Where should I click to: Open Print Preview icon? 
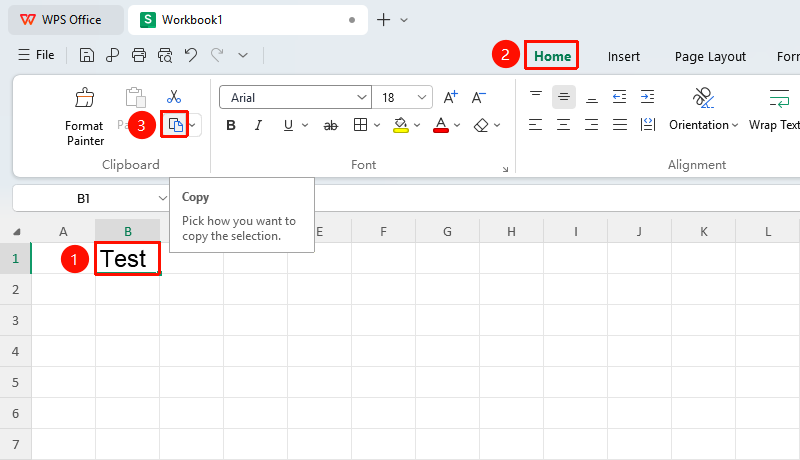coord(165,55)
